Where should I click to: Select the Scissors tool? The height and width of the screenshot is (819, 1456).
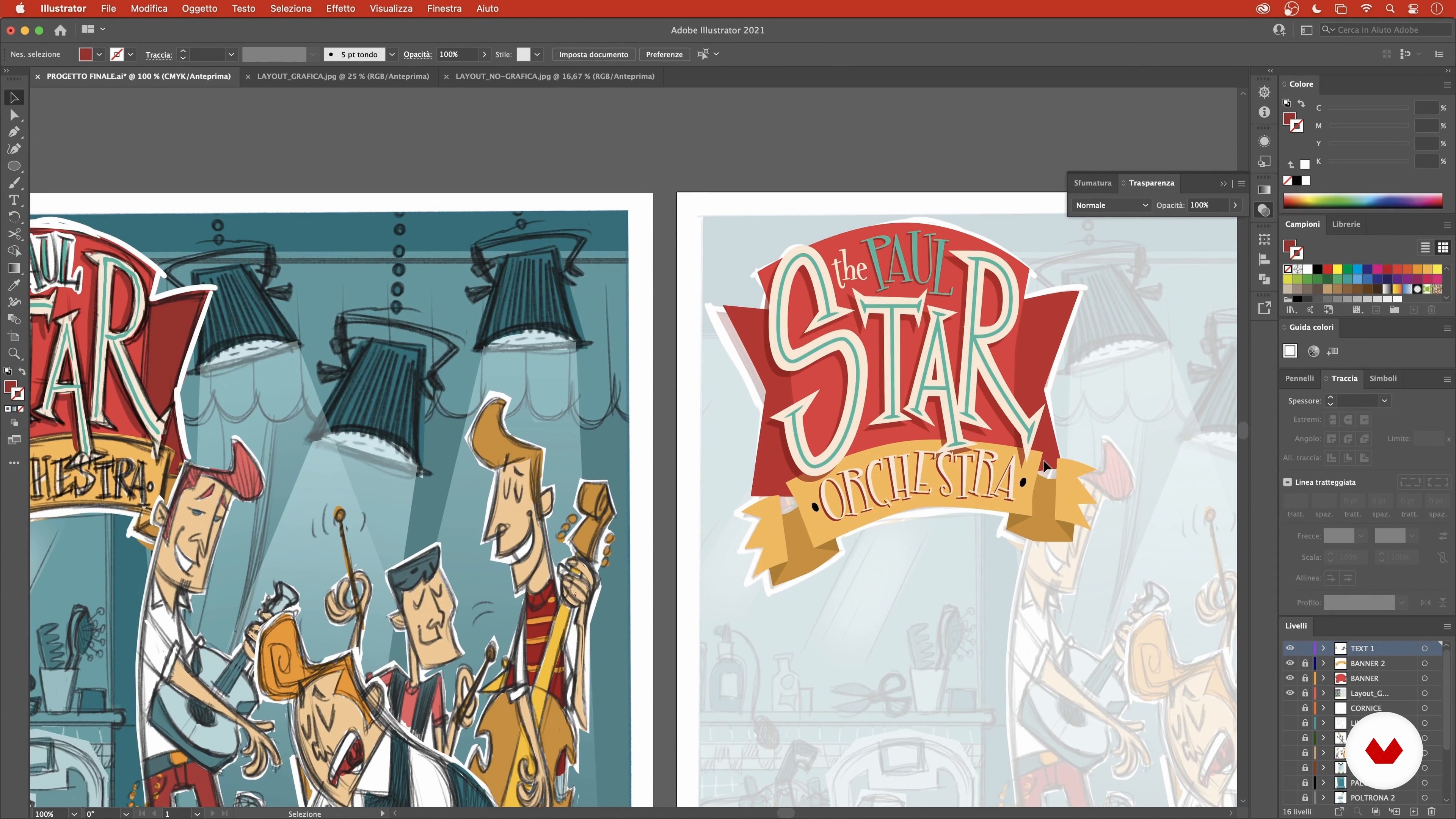14,234
